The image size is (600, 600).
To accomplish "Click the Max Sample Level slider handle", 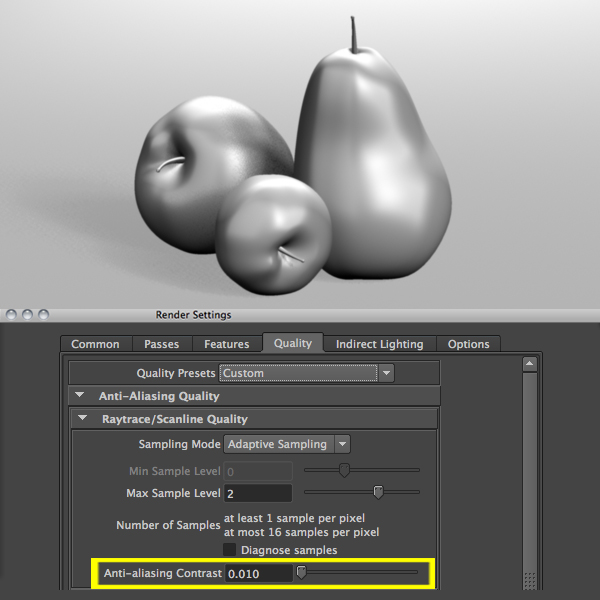I will click(x=378, y=492).
